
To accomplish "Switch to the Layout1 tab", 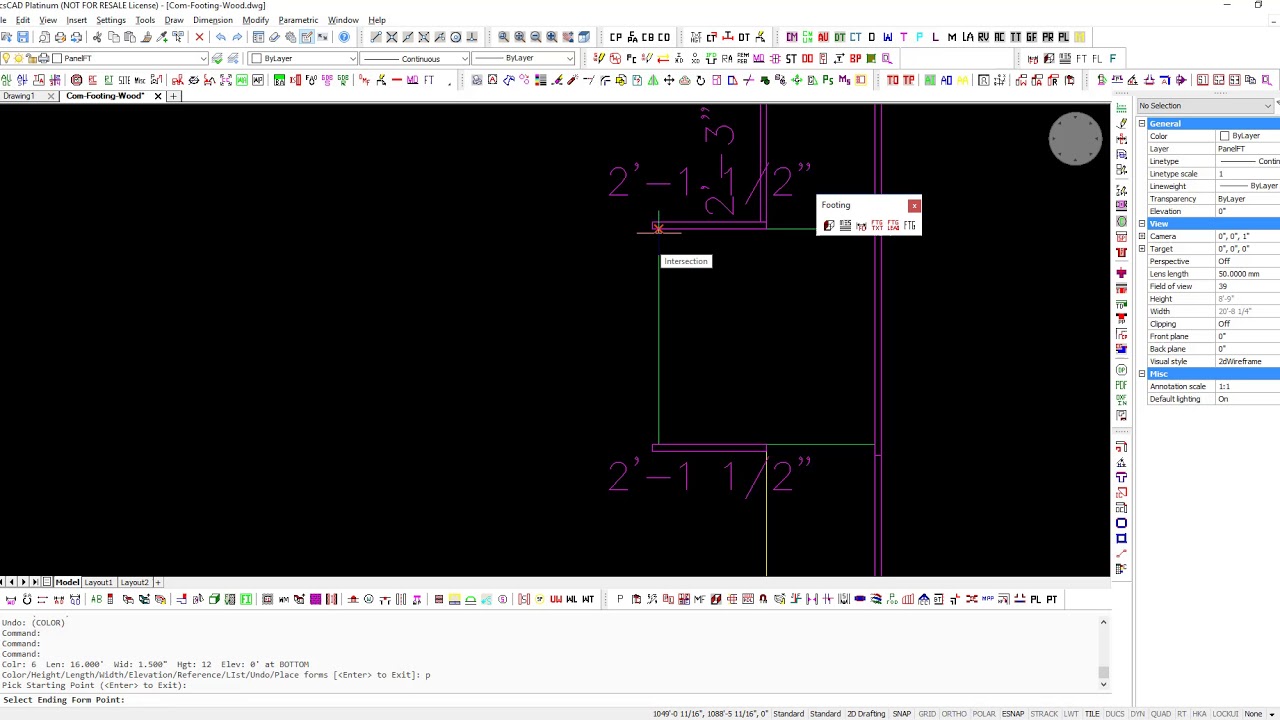I will click(x=98, y=582).
